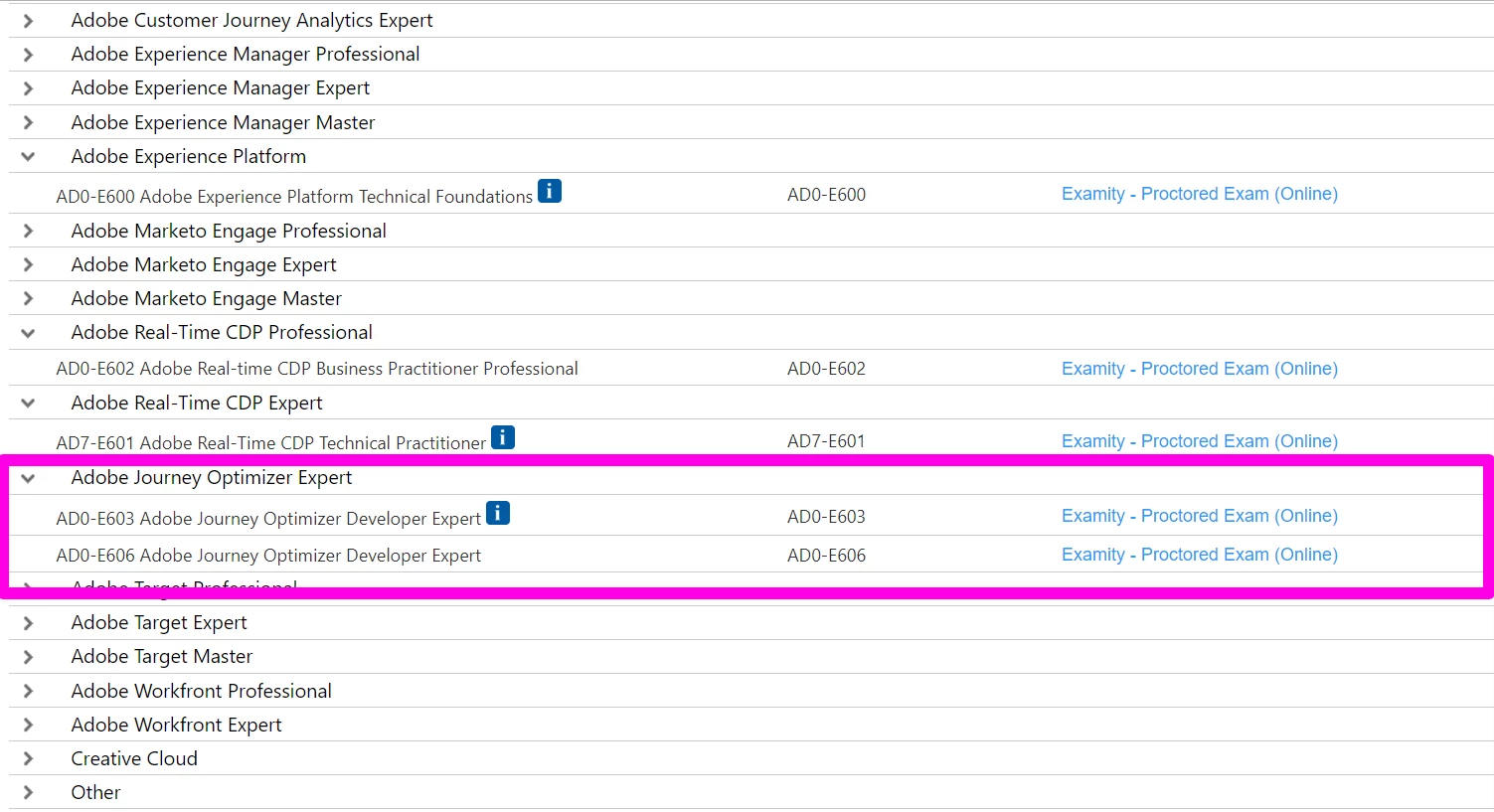
Task: Click the AD0-E603 exam code cell
Action: click(x=826, y=517)
